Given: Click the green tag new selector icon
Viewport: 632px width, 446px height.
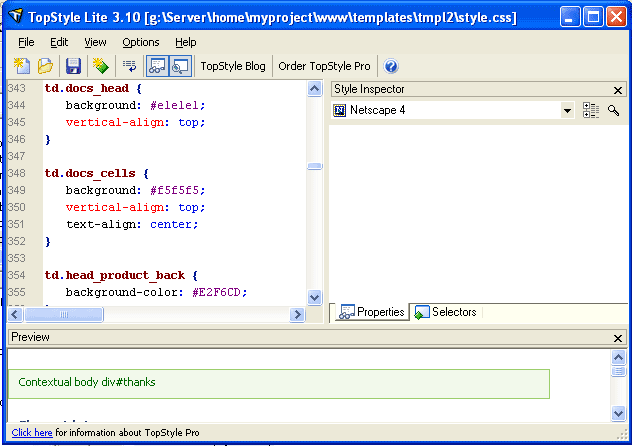Looking at the screenshot, I should pyautogui.click(x=101, y=66).
